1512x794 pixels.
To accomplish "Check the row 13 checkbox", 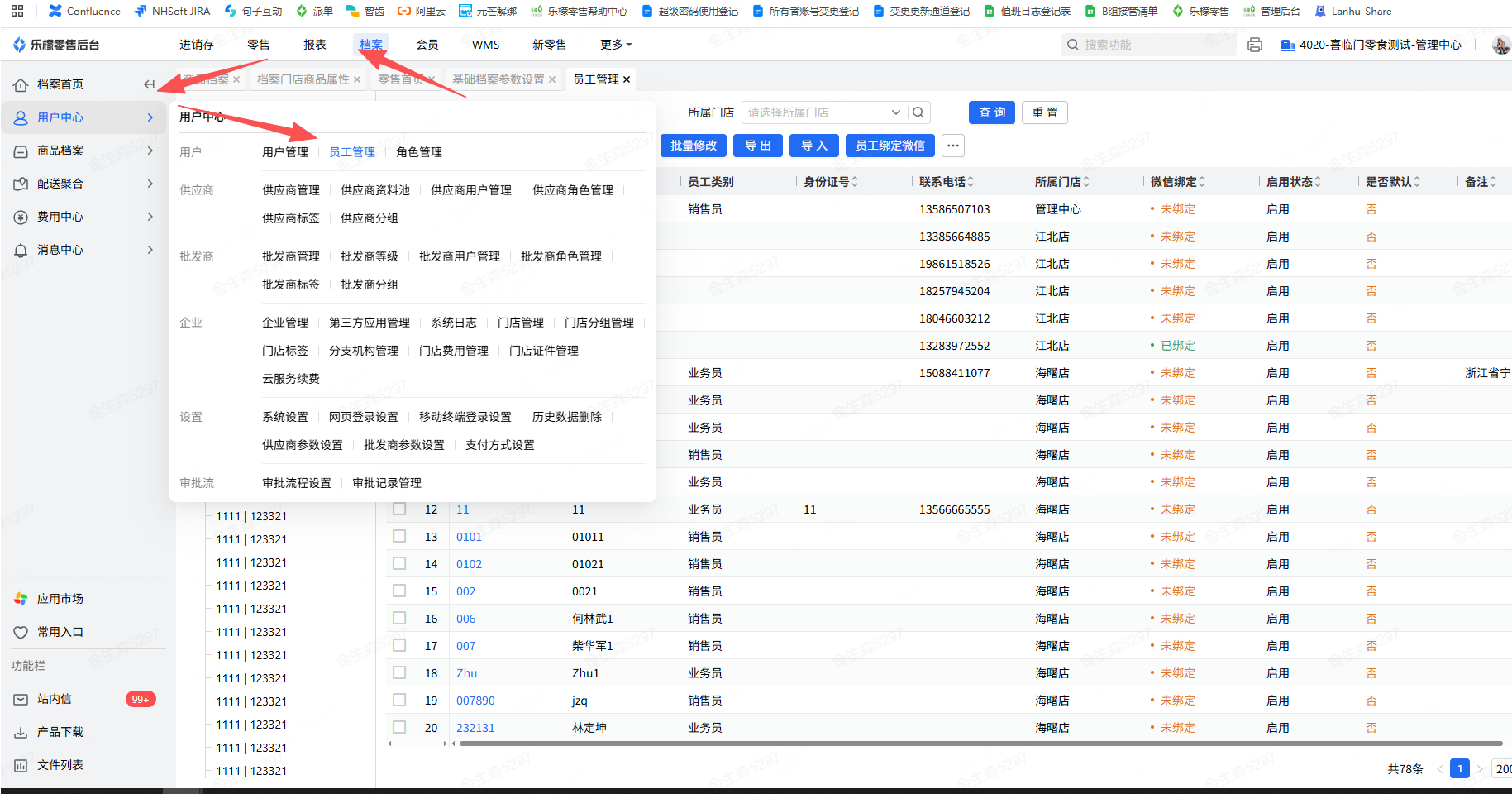I will (x=399, y=536).
